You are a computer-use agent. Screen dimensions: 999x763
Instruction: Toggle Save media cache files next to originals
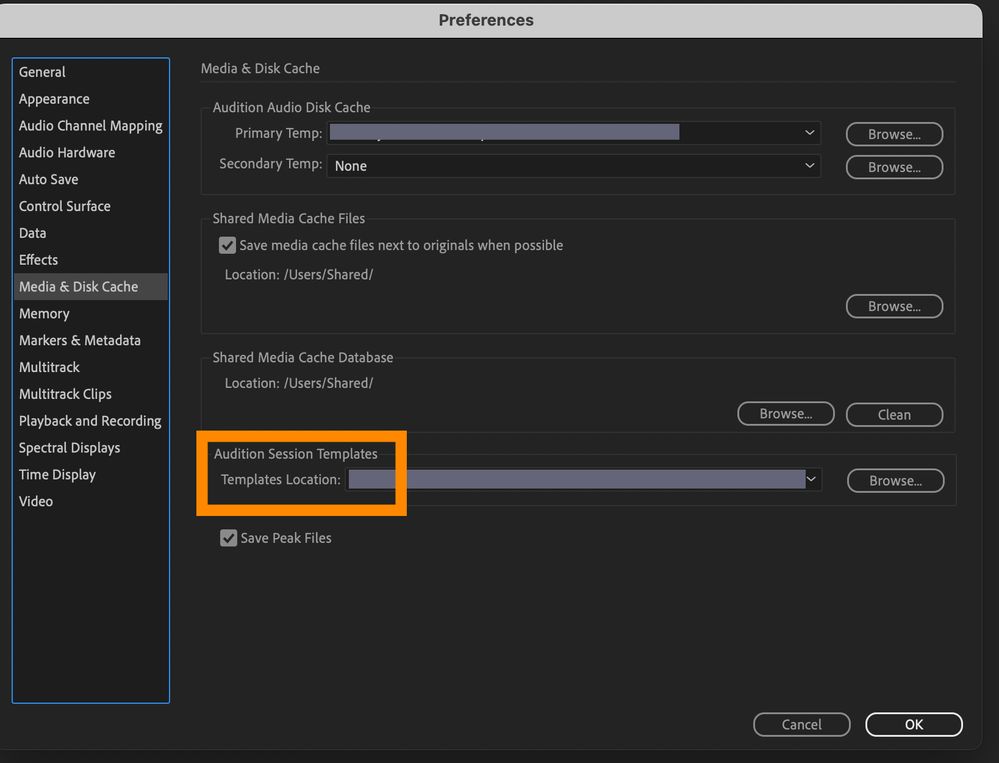coord(228,245)
